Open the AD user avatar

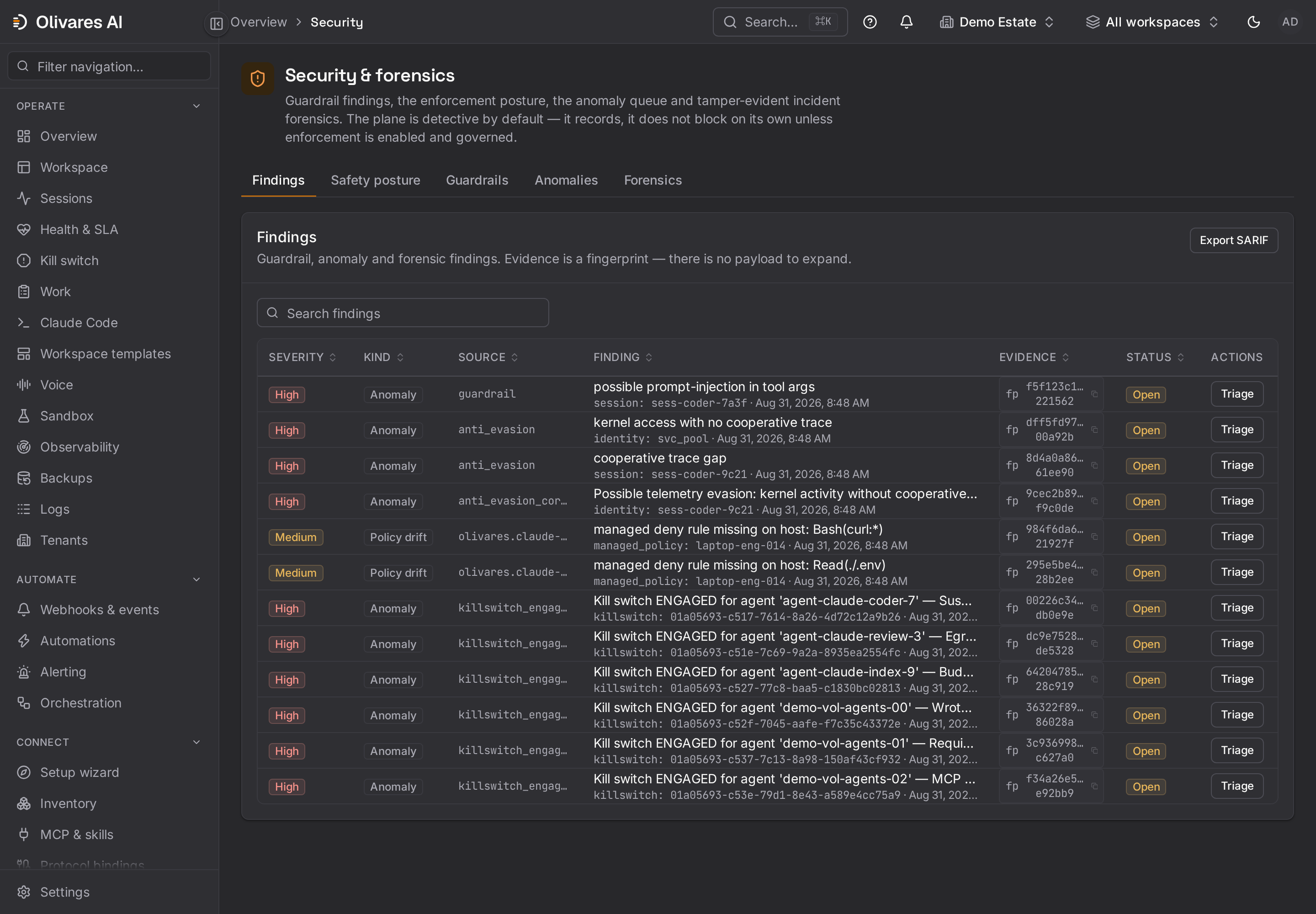(1289, 22)
